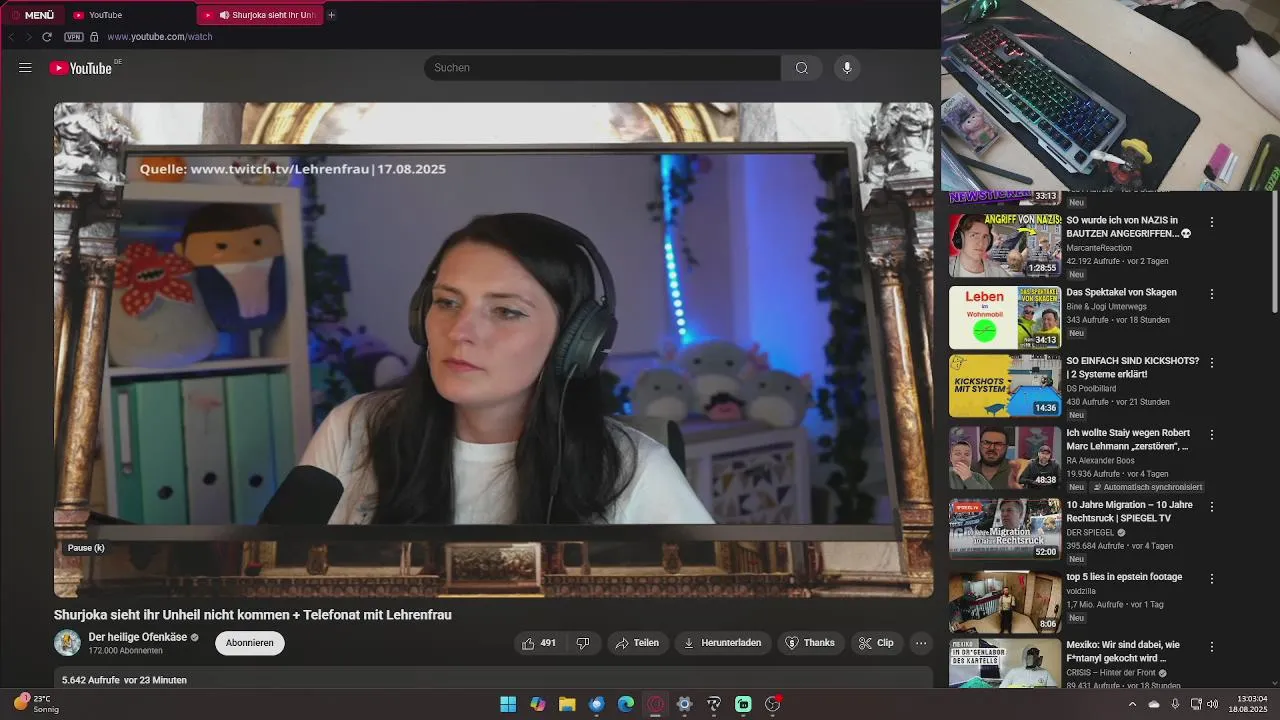Open weather widget 23°C Sonnig

[x=36, y=704]
